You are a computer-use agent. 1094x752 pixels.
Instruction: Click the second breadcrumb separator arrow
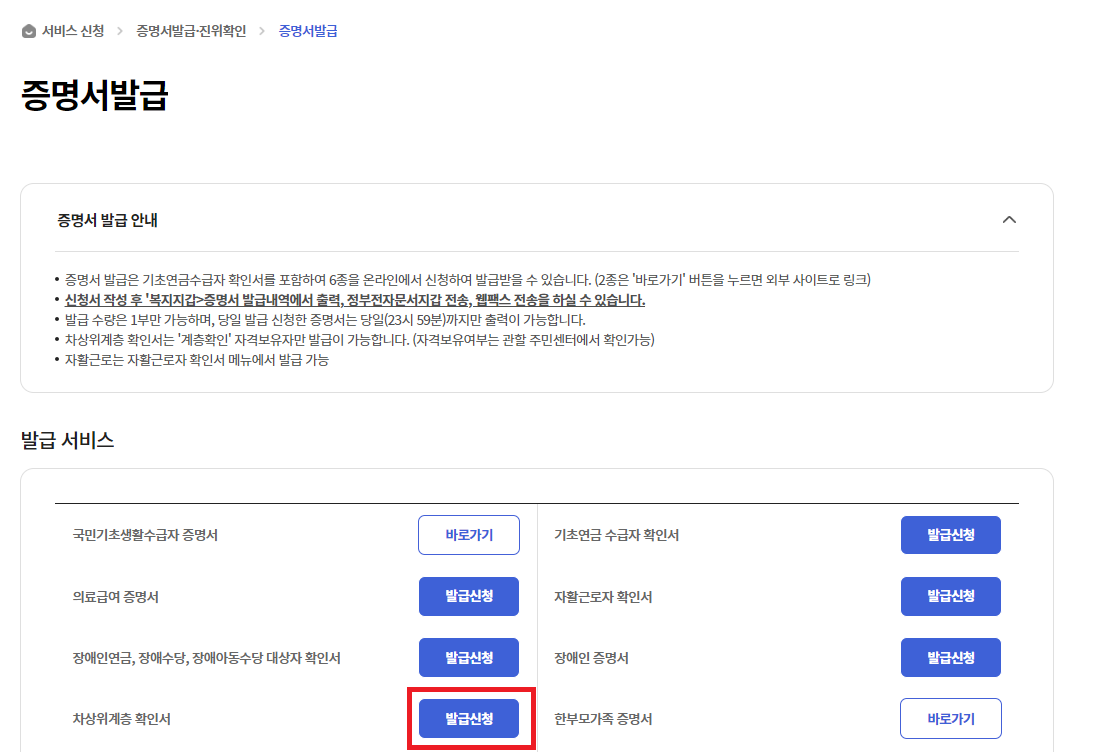click(x=262, y=31)
